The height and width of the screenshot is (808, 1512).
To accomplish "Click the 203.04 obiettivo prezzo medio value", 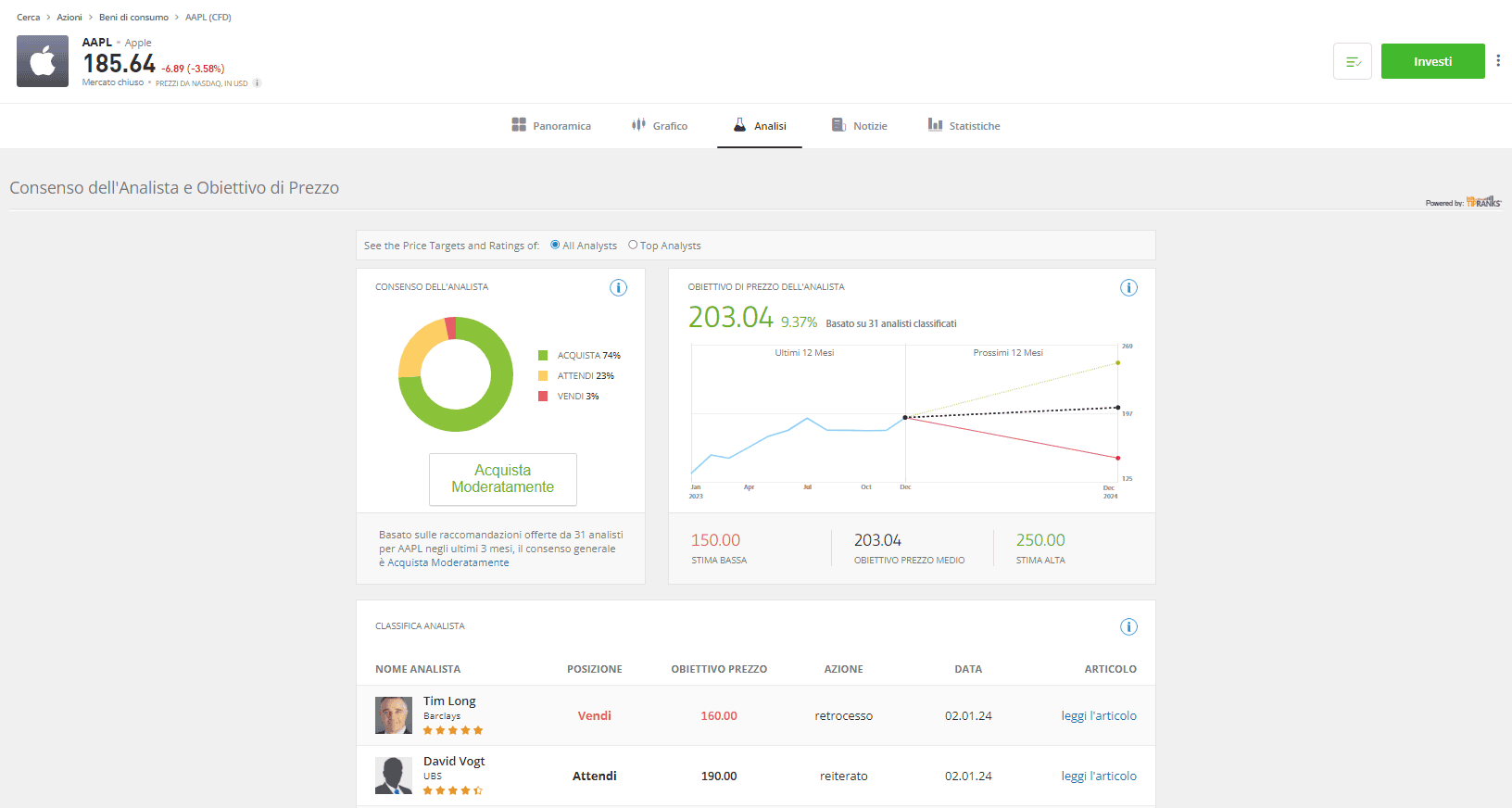I will click(x=877, y=540).
